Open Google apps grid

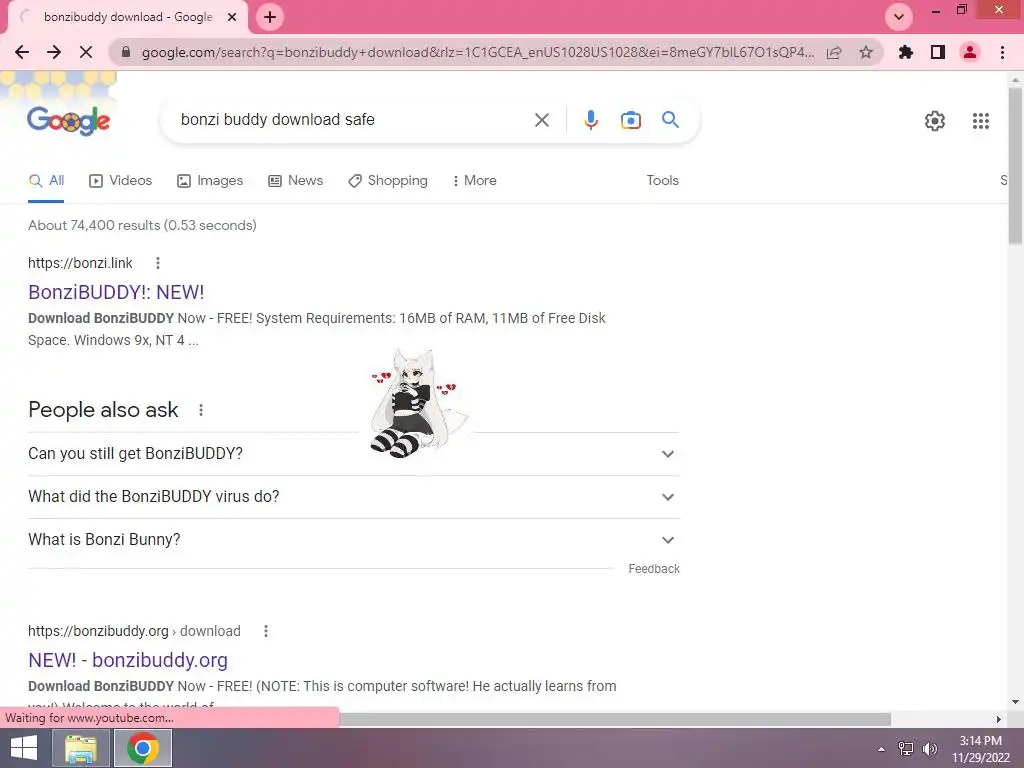pyautogui.click(x=980, y=121)
